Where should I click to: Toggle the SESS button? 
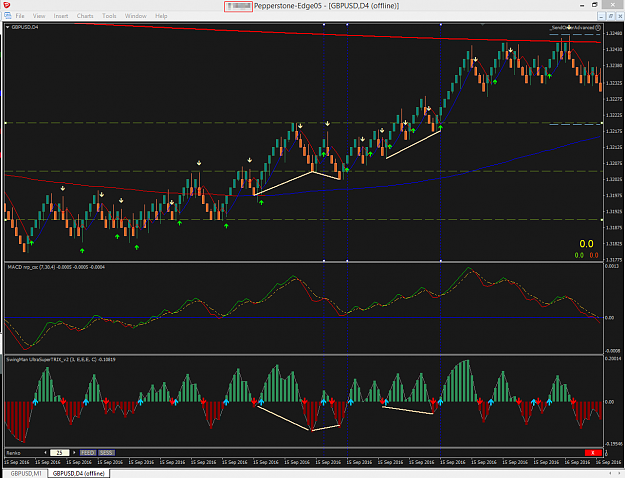click(x=106, y=452)
